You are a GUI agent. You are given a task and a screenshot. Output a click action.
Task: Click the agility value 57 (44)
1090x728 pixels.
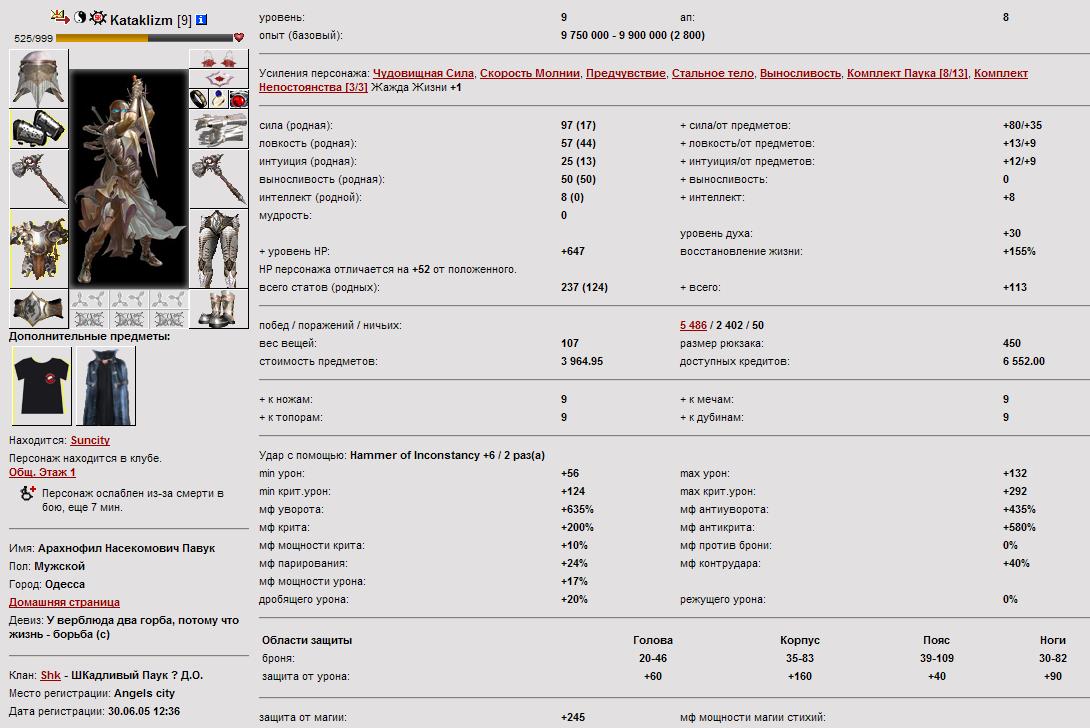[x=578, y=143]
